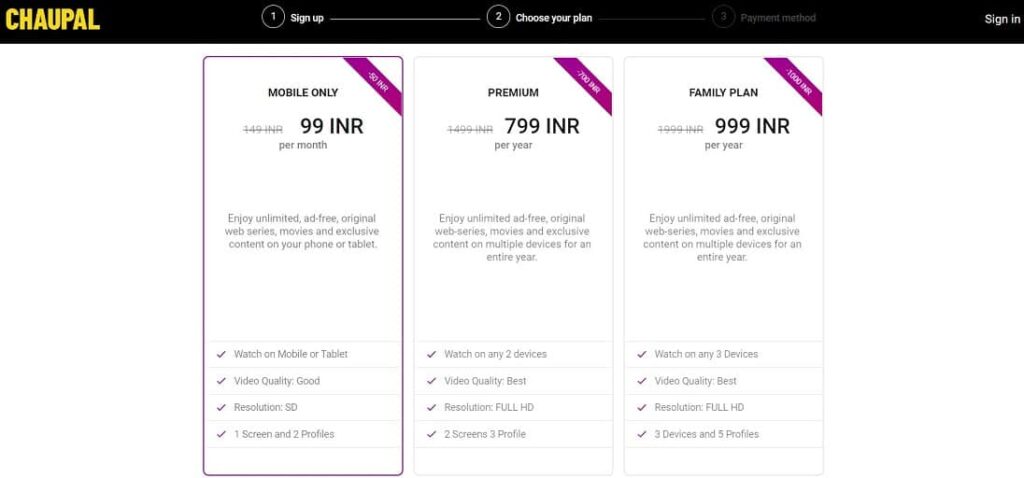
Task: Click the 799 INR per year price
Action: 542,127
